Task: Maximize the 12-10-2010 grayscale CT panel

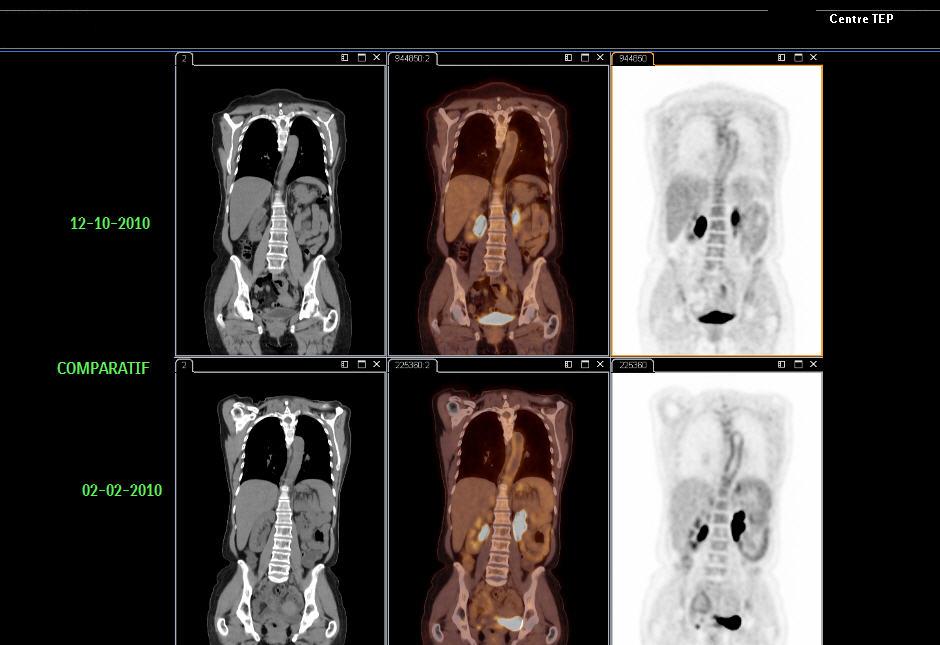Action: coord(361,58)
